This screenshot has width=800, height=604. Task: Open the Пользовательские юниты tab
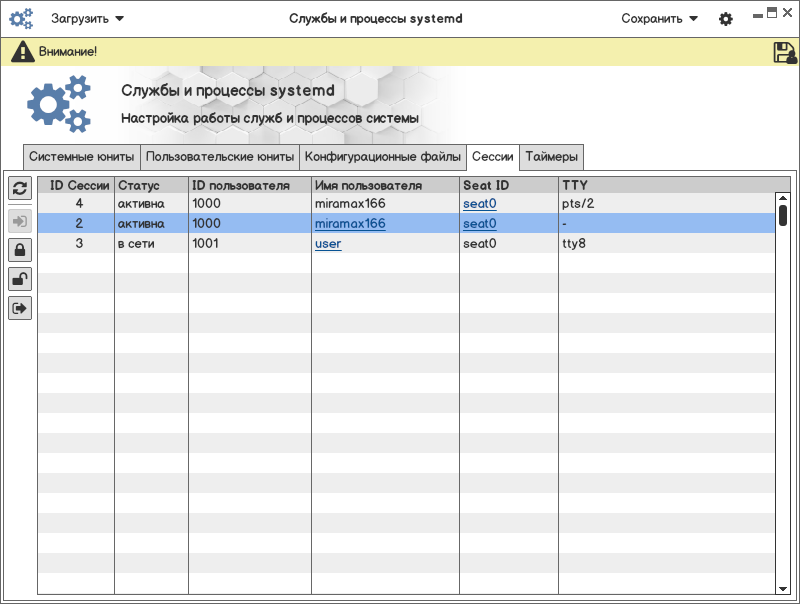coord(220,157)
